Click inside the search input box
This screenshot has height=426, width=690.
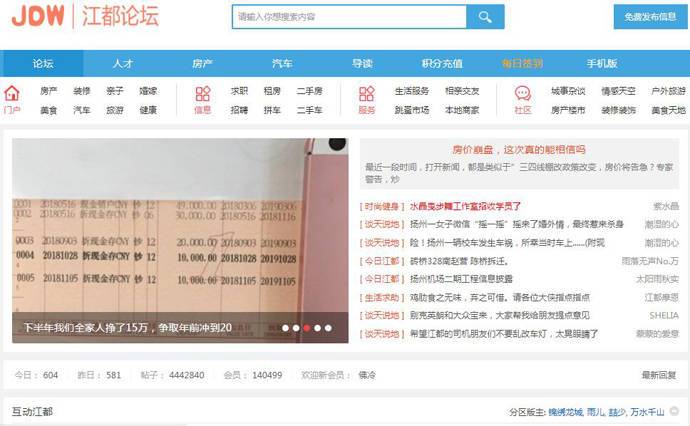pos(348,17)
